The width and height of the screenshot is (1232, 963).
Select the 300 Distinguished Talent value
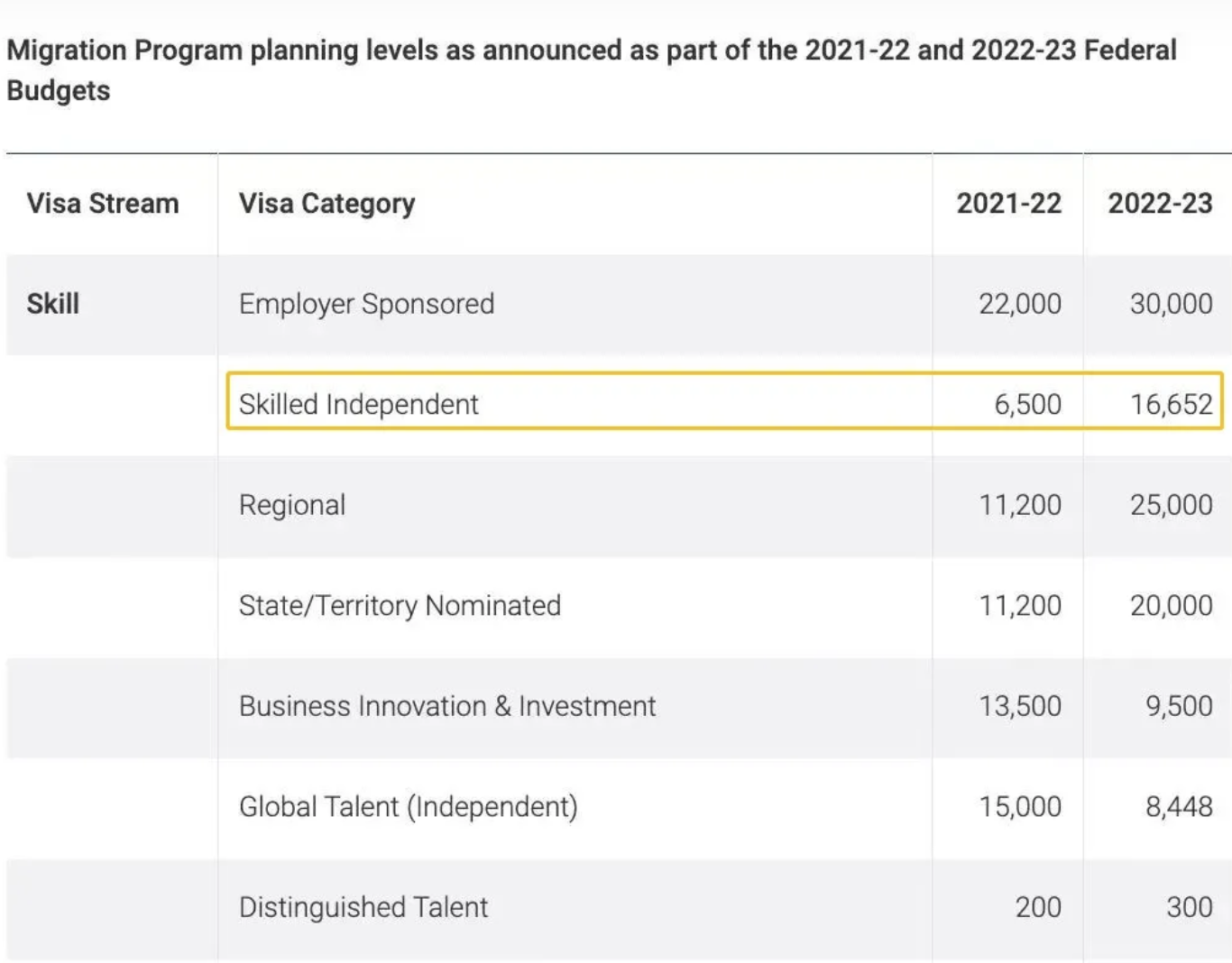1189,907
